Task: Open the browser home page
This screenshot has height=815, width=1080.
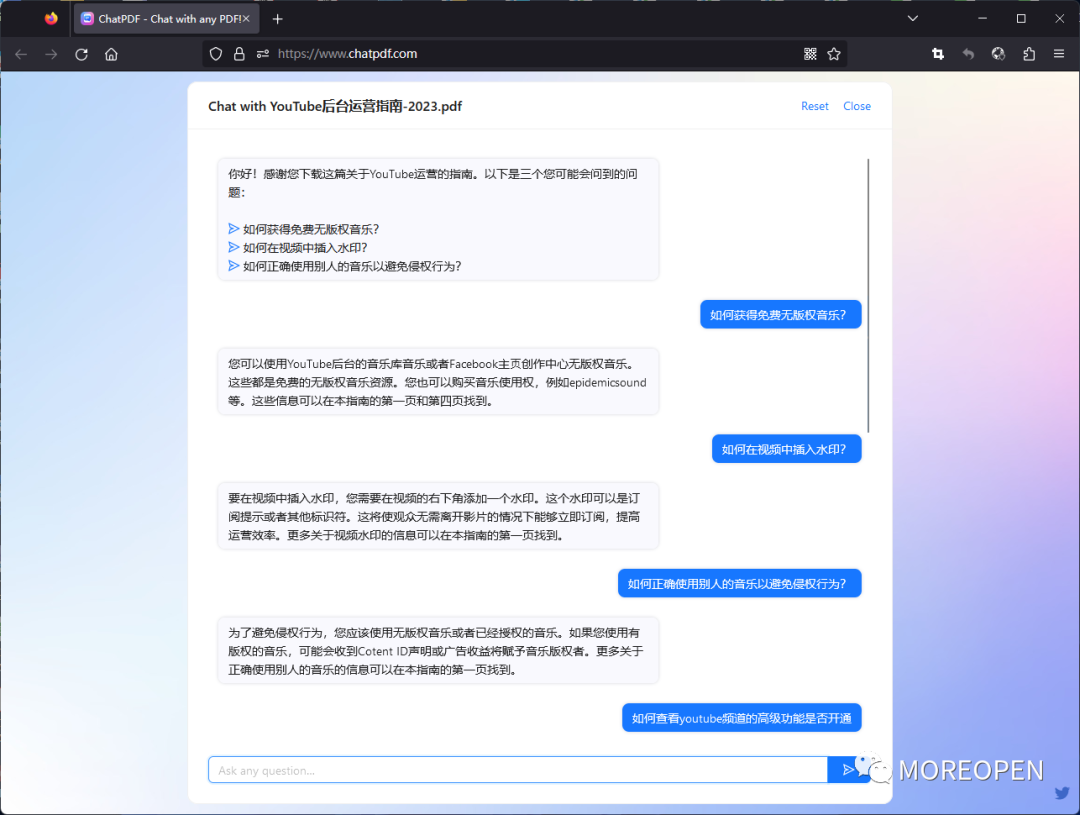Action: [x=111, y=54]
